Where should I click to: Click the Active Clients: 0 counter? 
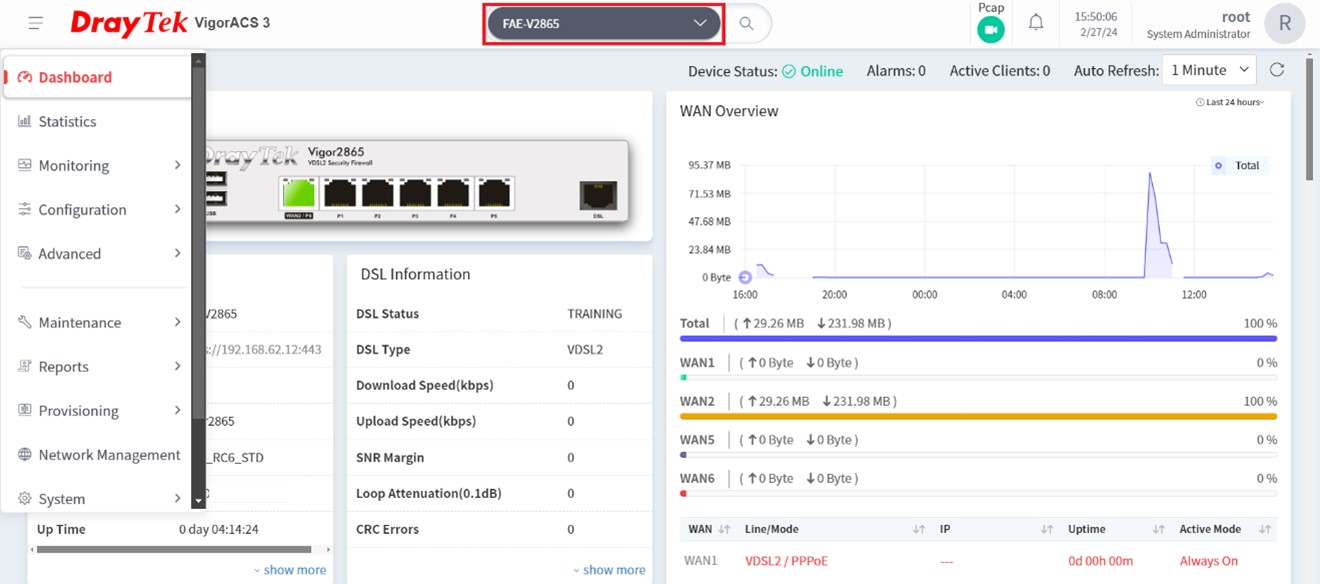tap(1000, 71)
